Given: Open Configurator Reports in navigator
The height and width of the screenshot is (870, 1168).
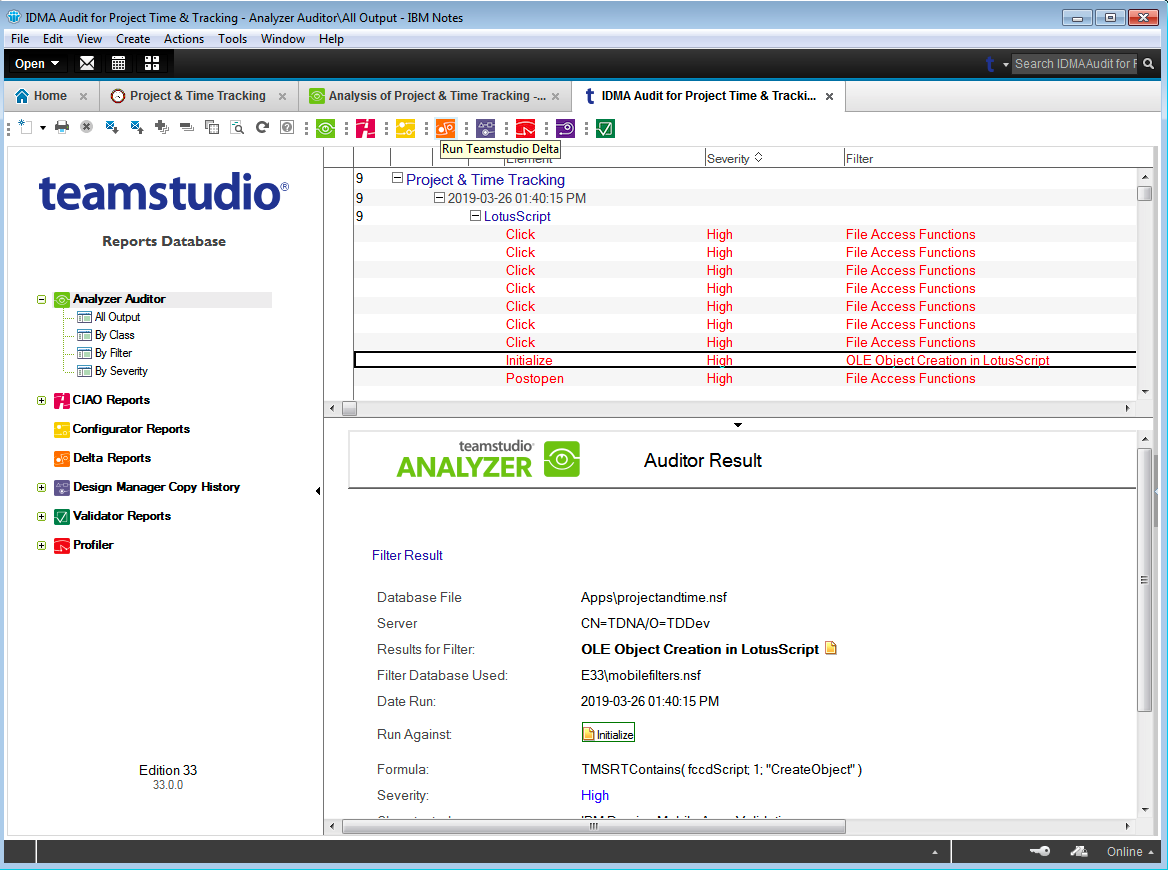Looking at the screenshot, I should pos(131,429).
